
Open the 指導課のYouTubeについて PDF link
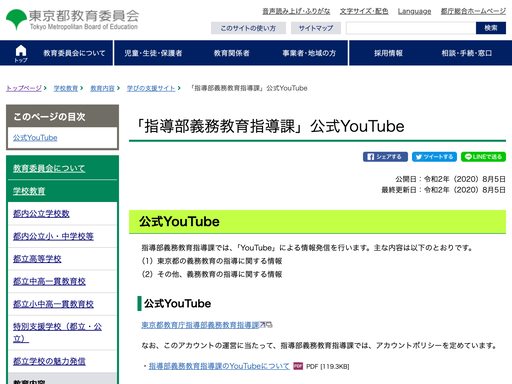click(x=219, y=366)
